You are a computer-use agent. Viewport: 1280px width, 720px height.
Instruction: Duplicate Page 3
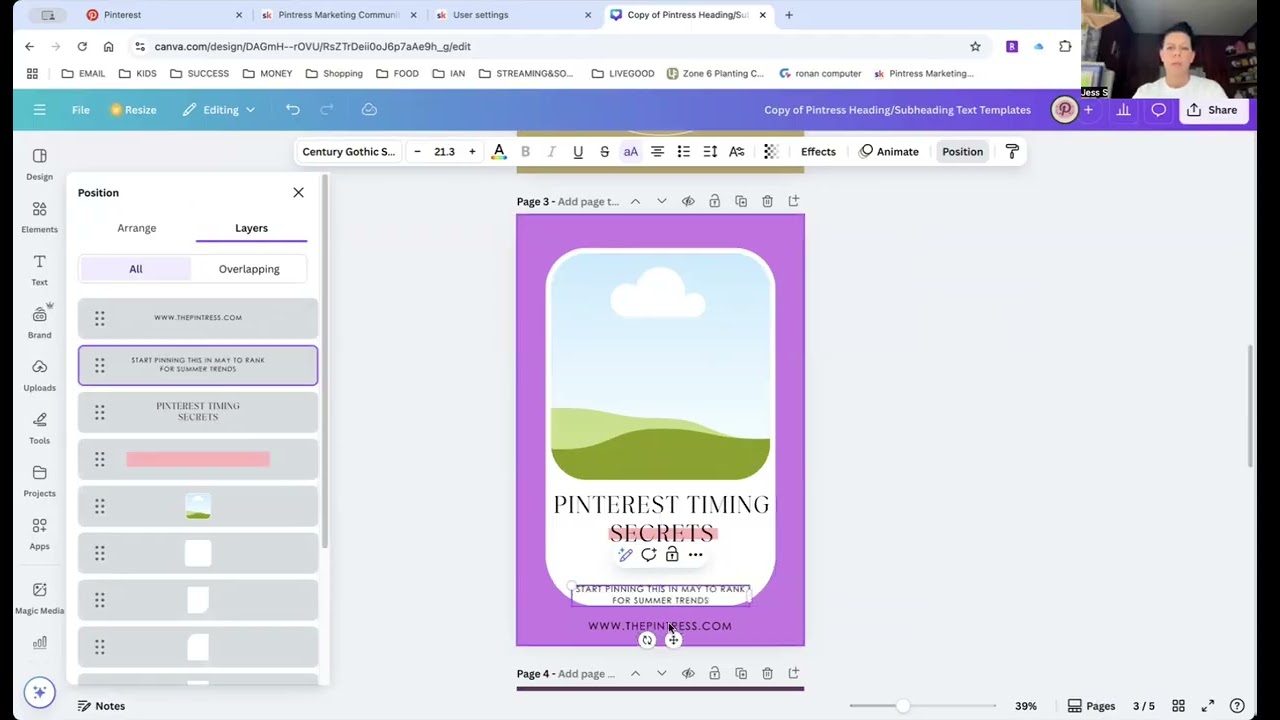pos(741,202)
